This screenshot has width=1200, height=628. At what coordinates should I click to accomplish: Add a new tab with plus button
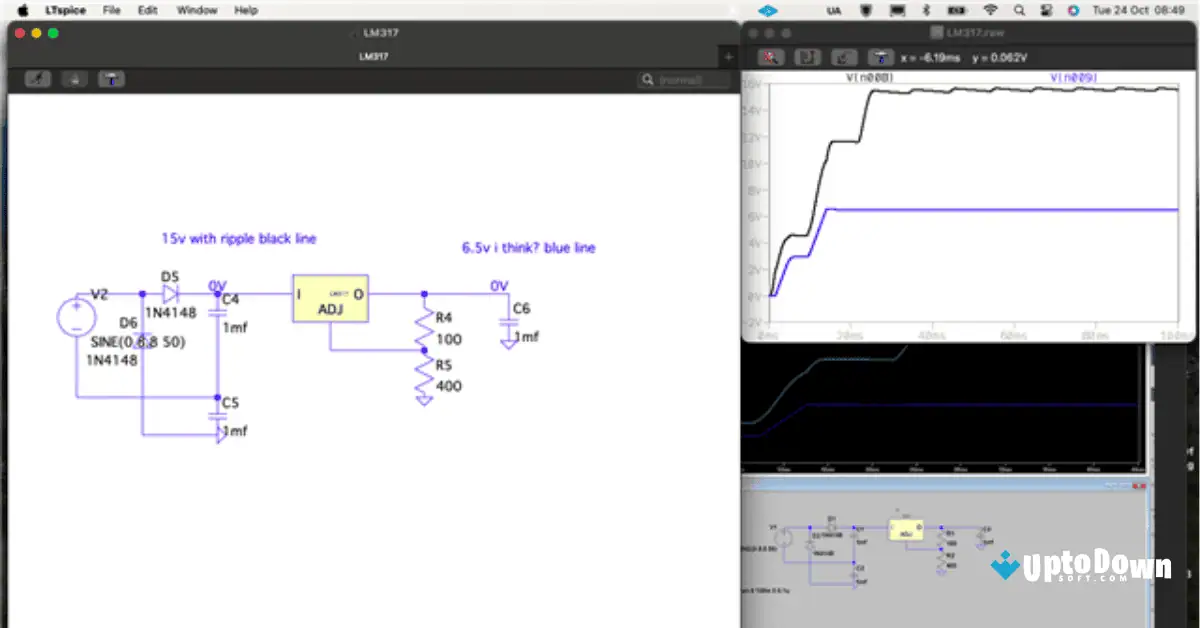[728, 57]
